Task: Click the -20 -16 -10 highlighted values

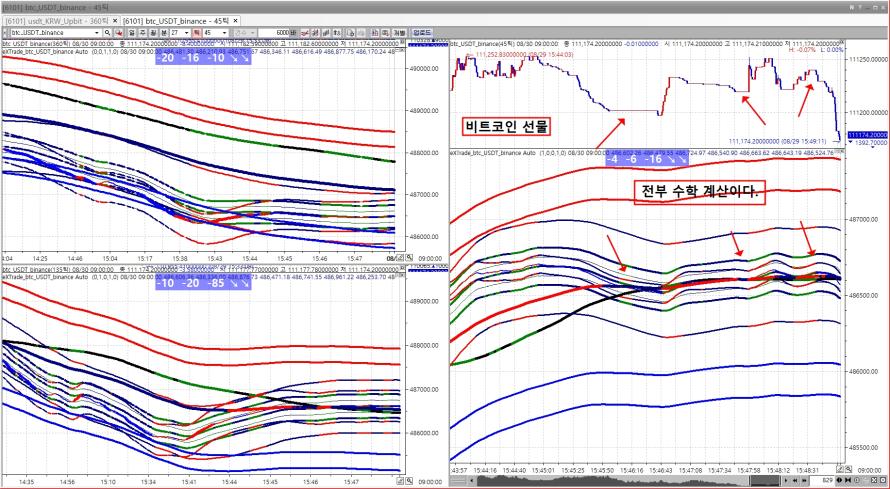Action: pyautogui.click(x=203, y=58)
